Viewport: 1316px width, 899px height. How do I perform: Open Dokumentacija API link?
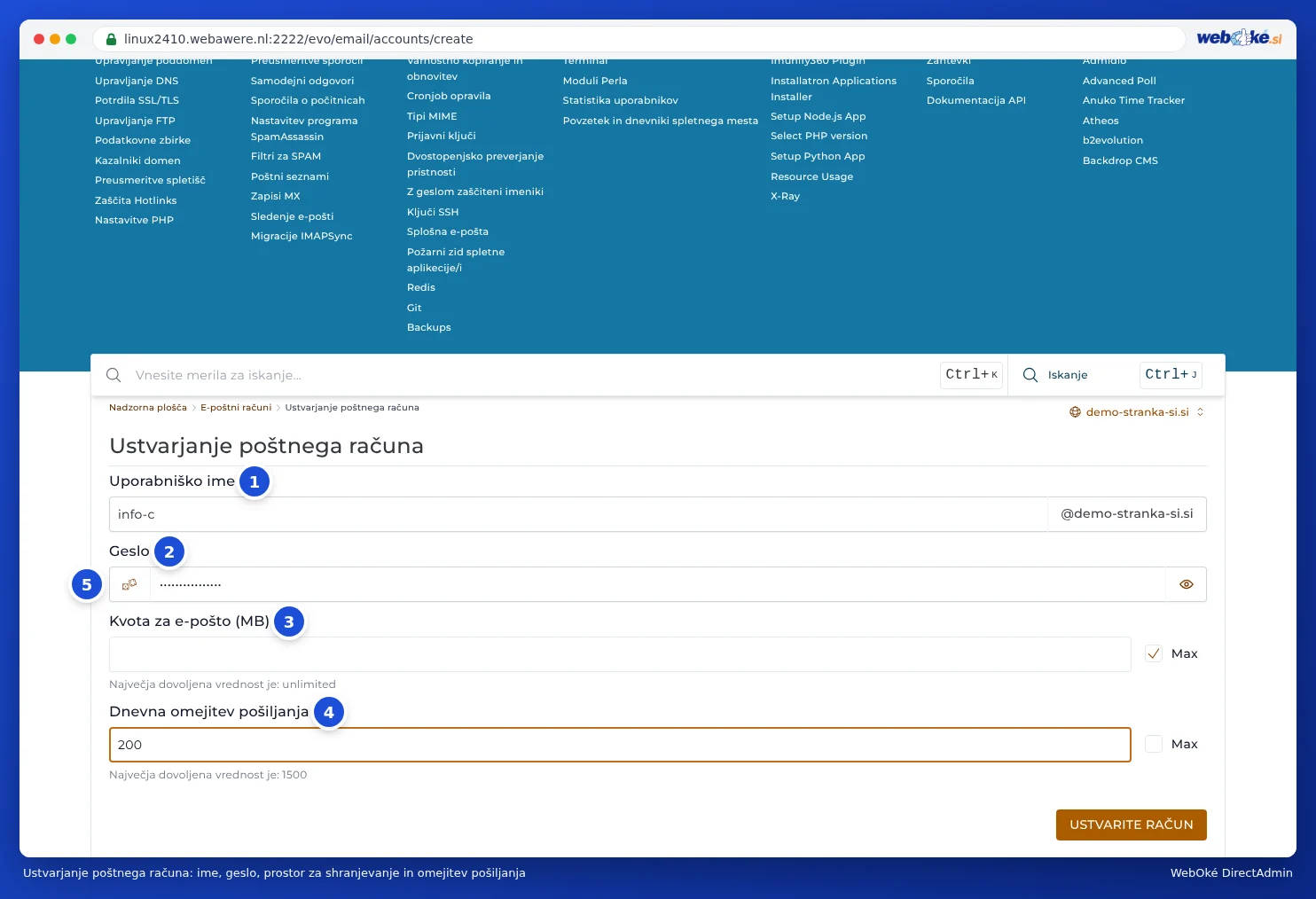click(x=976, y=100)
